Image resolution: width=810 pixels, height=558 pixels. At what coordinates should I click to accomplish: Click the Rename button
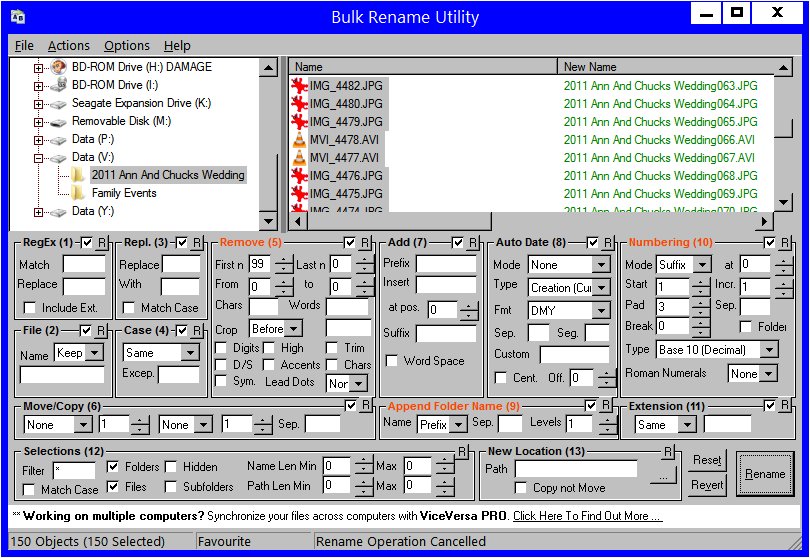(765, 474)
